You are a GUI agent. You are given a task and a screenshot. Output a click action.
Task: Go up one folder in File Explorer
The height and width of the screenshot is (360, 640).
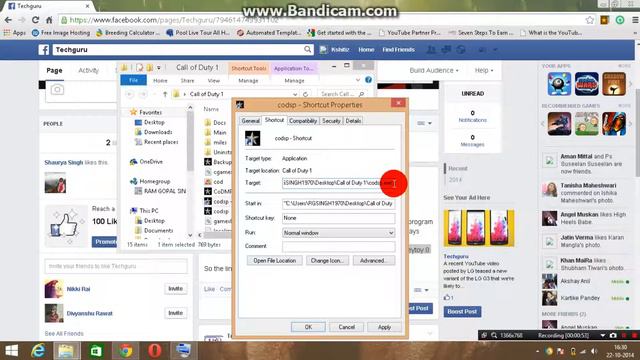(165, 94)
